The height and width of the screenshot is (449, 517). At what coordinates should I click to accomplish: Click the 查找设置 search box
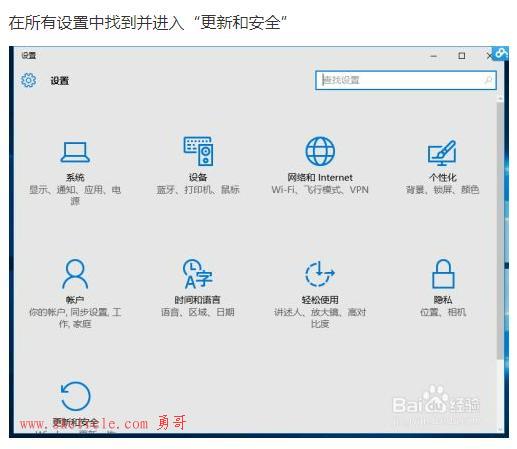(x=406, y=80)
